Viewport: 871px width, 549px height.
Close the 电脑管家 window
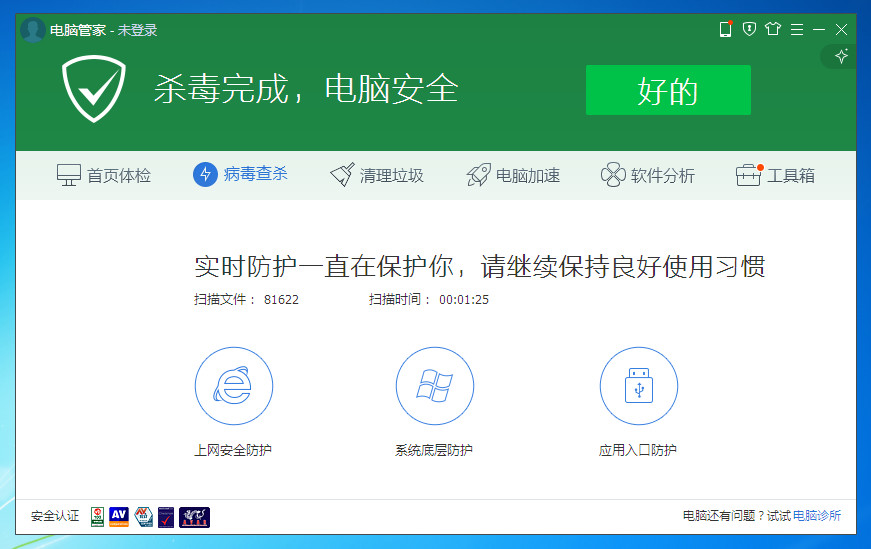(x=842, y=29)
